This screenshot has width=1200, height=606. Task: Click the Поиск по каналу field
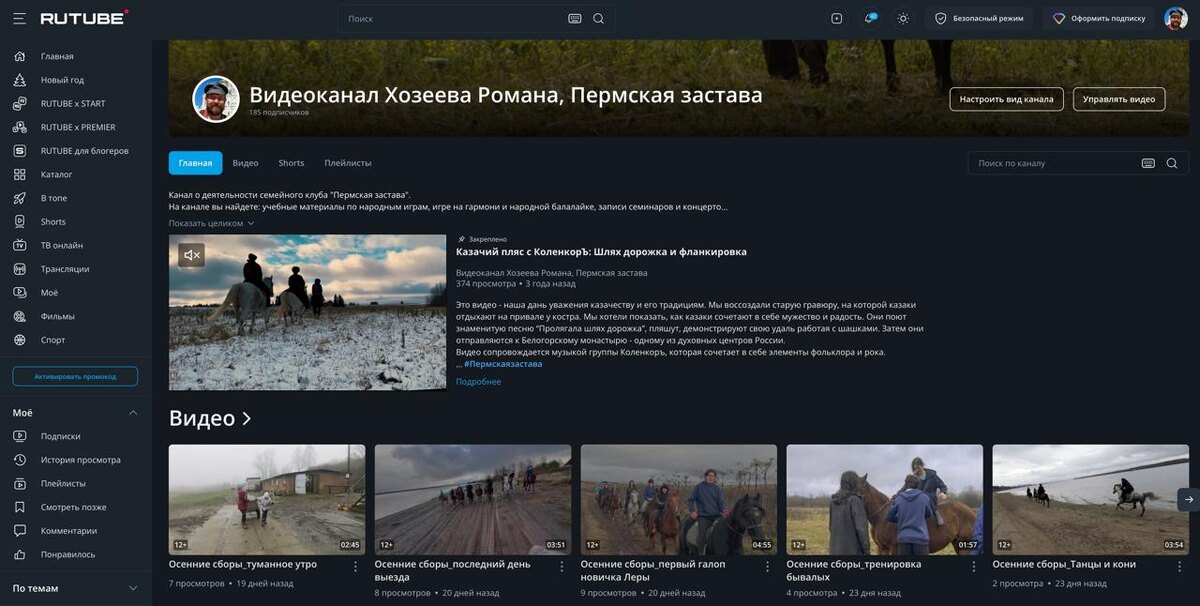pos(1053,163)
